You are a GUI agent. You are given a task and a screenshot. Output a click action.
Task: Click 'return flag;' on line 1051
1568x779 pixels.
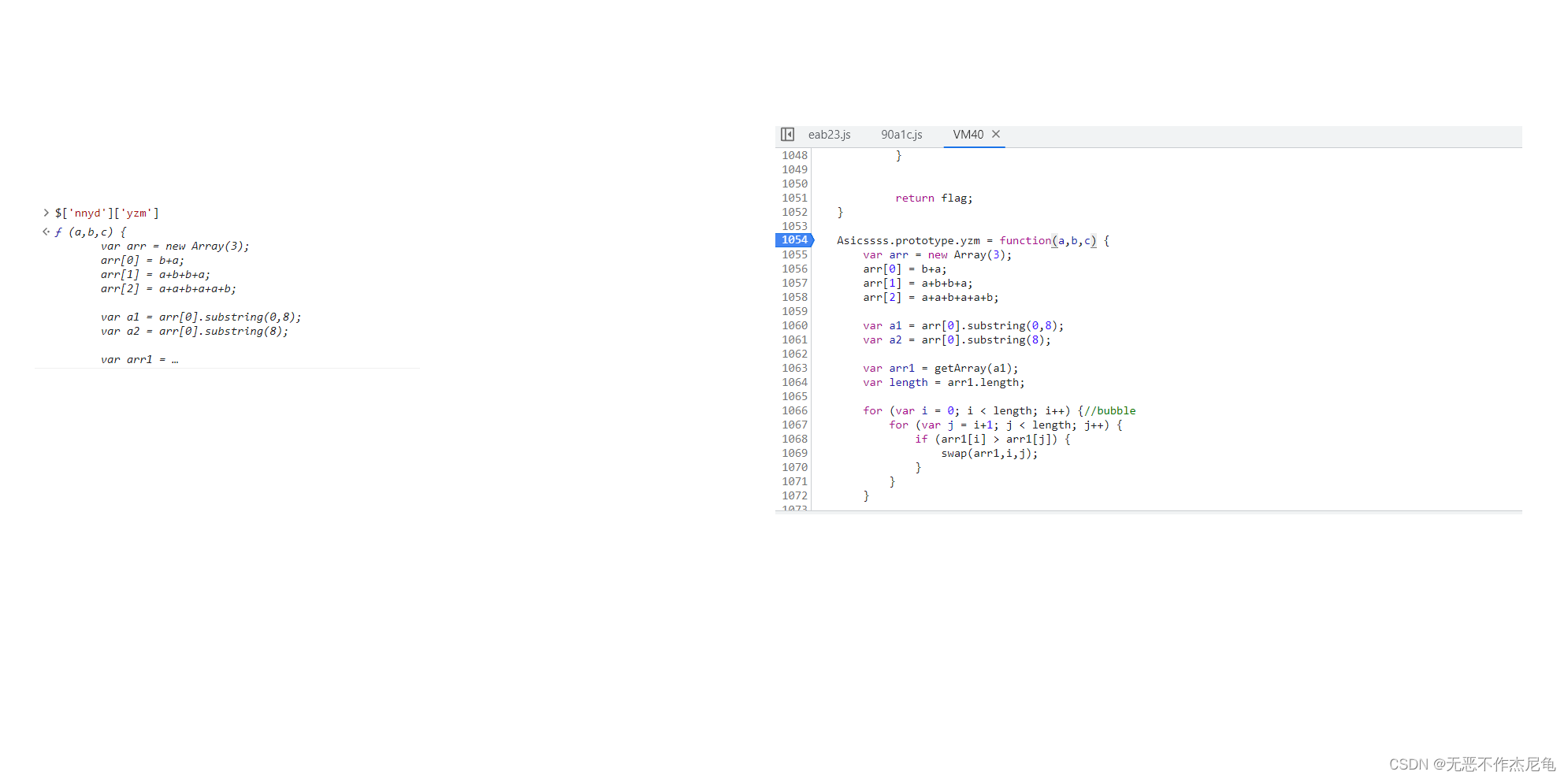click(934, 198)
